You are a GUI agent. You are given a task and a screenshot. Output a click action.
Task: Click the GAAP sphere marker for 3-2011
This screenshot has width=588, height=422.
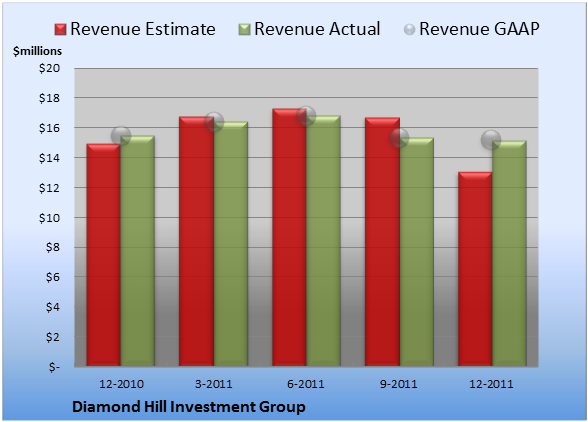pos(214,122)
